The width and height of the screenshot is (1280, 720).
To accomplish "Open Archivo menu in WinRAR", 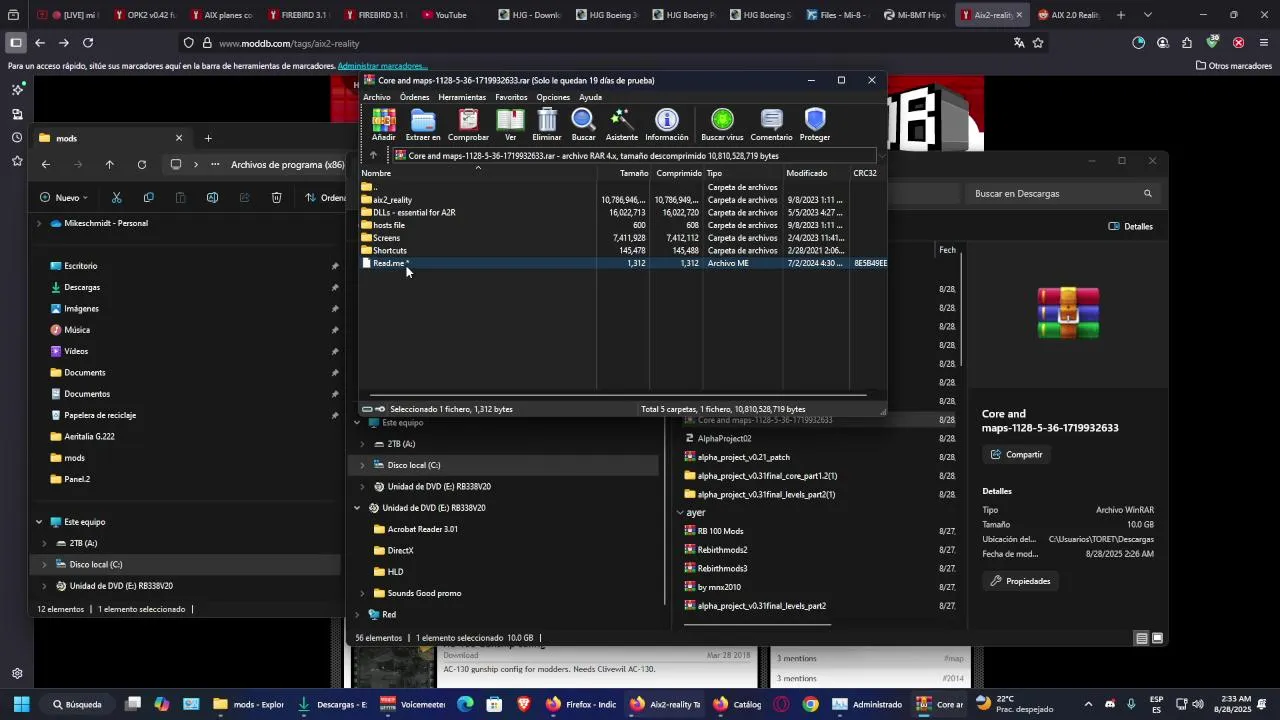I will click(377, 97).
